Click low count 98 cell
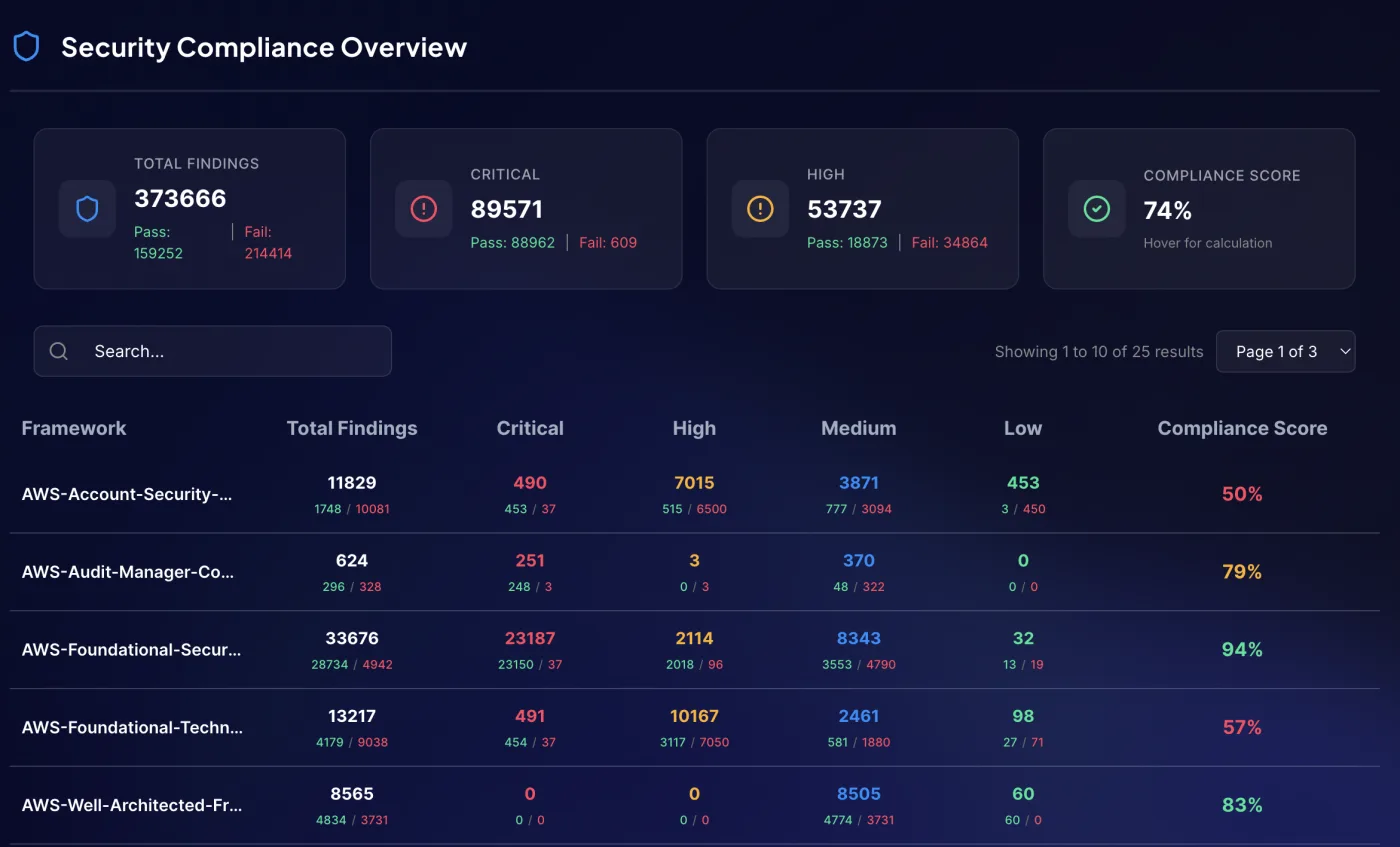Viewport: 1400px width, 847px height. (1023, 717)
